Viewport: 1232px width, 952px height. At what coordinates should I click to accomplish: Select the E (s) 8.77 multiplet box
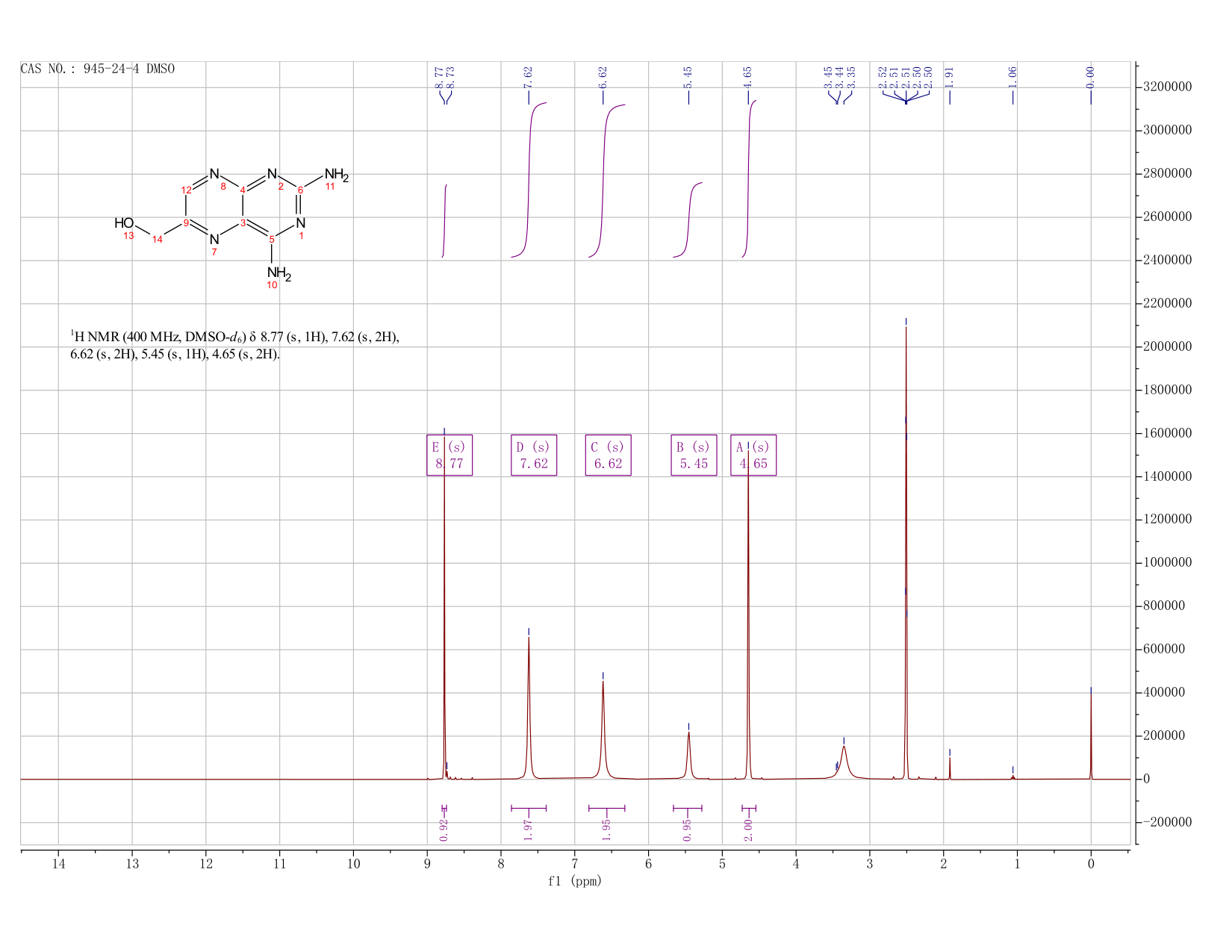449,455
